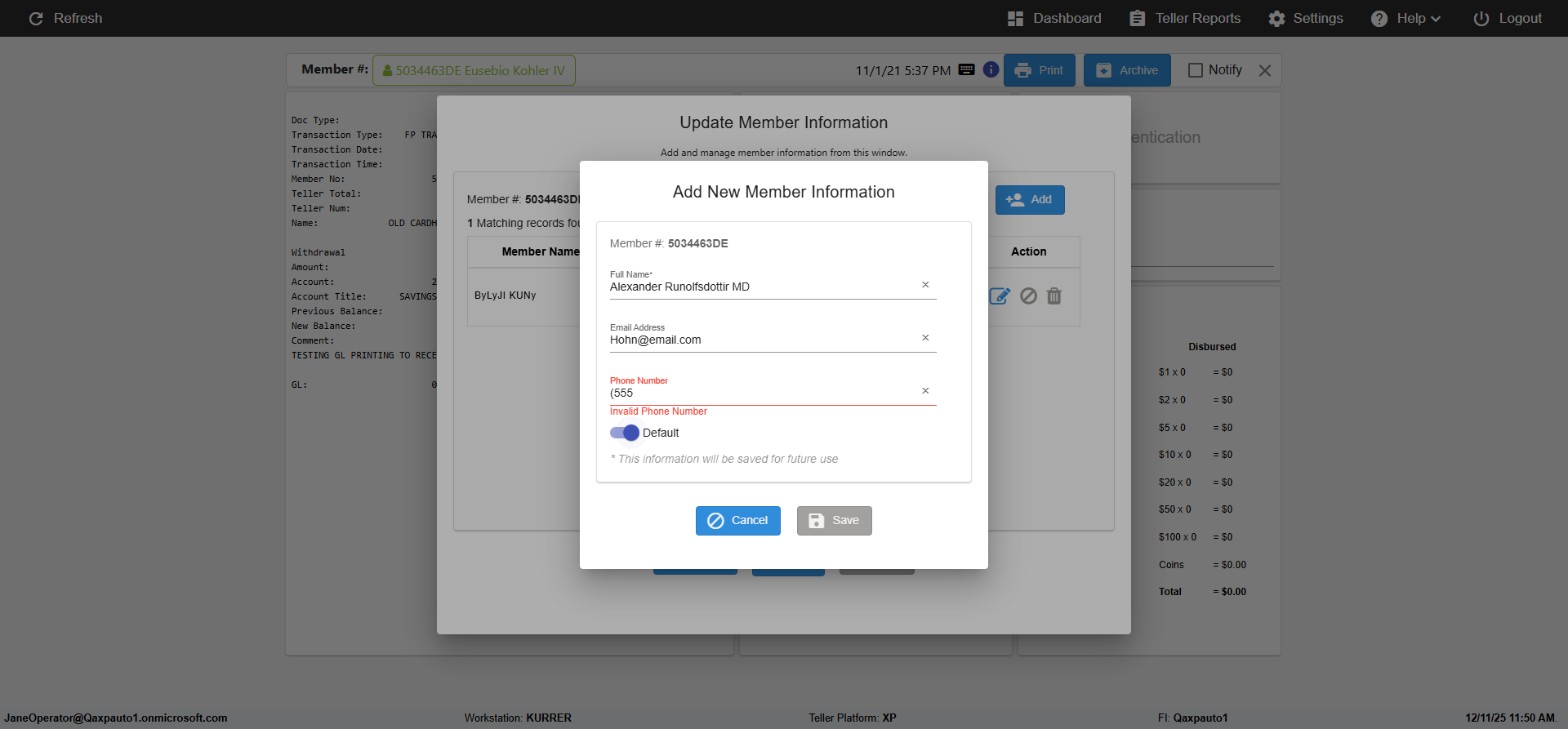
Task: Click the Add member button
Action: pyautogui.click(x=1029, y=200)
